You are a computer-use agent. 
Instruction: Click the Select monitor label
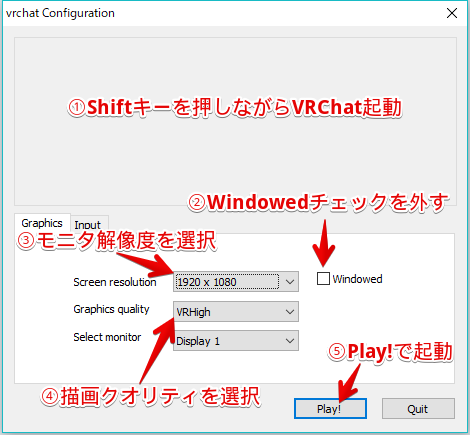pos(107,337)
